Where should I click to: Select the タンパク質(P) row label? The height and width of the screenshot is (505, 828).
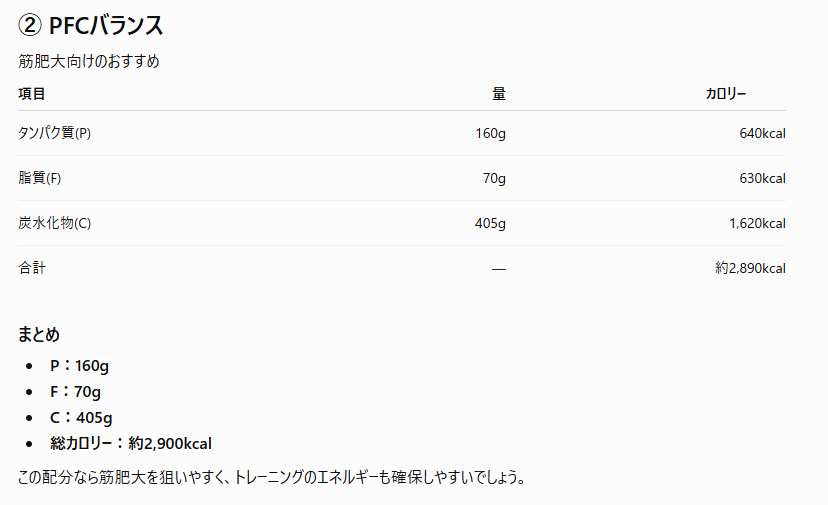[x=54, y=133]
